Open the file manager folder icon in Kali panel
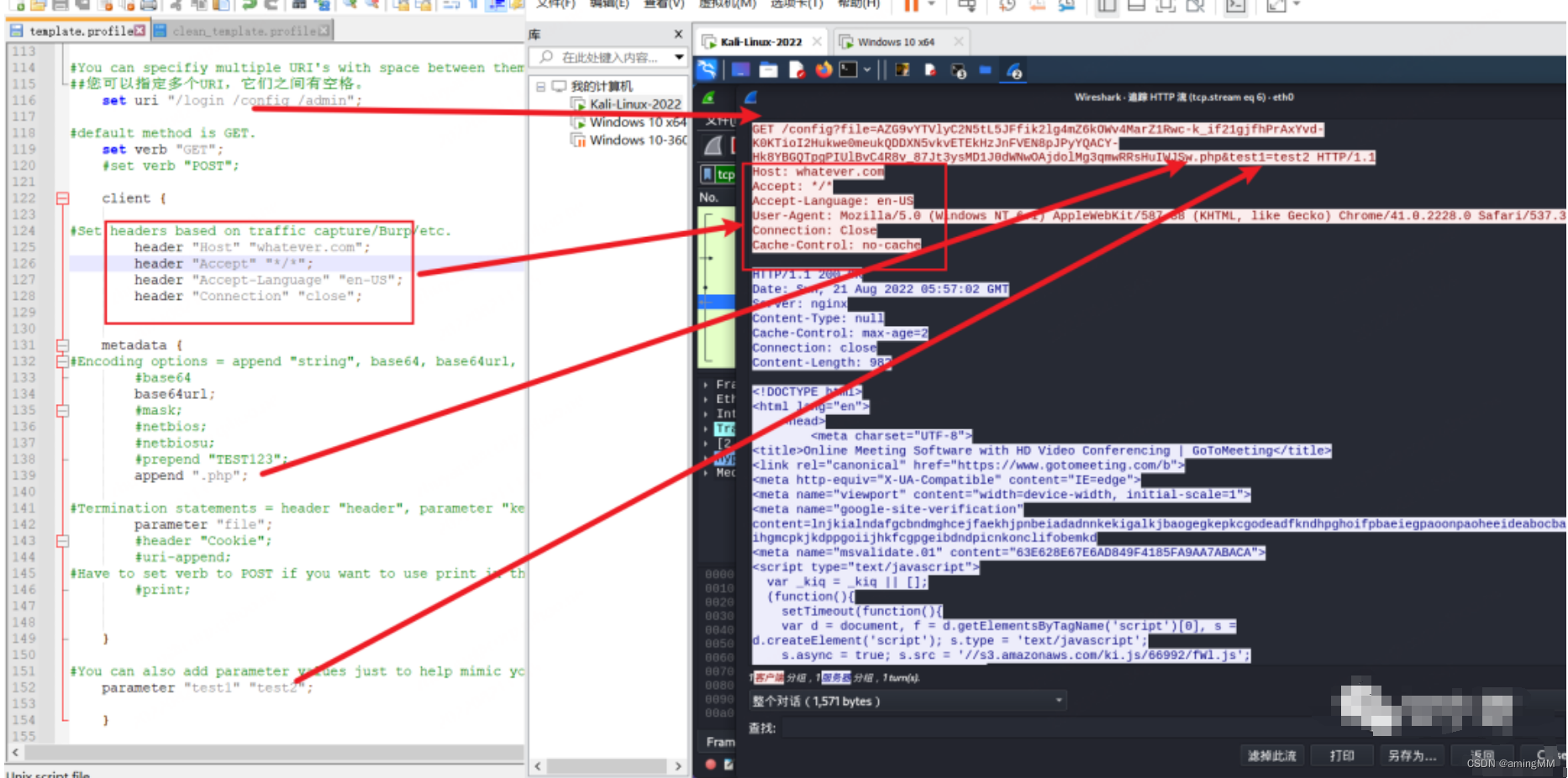The height and width of the screenshot is (778, 1568). [769, 70]
